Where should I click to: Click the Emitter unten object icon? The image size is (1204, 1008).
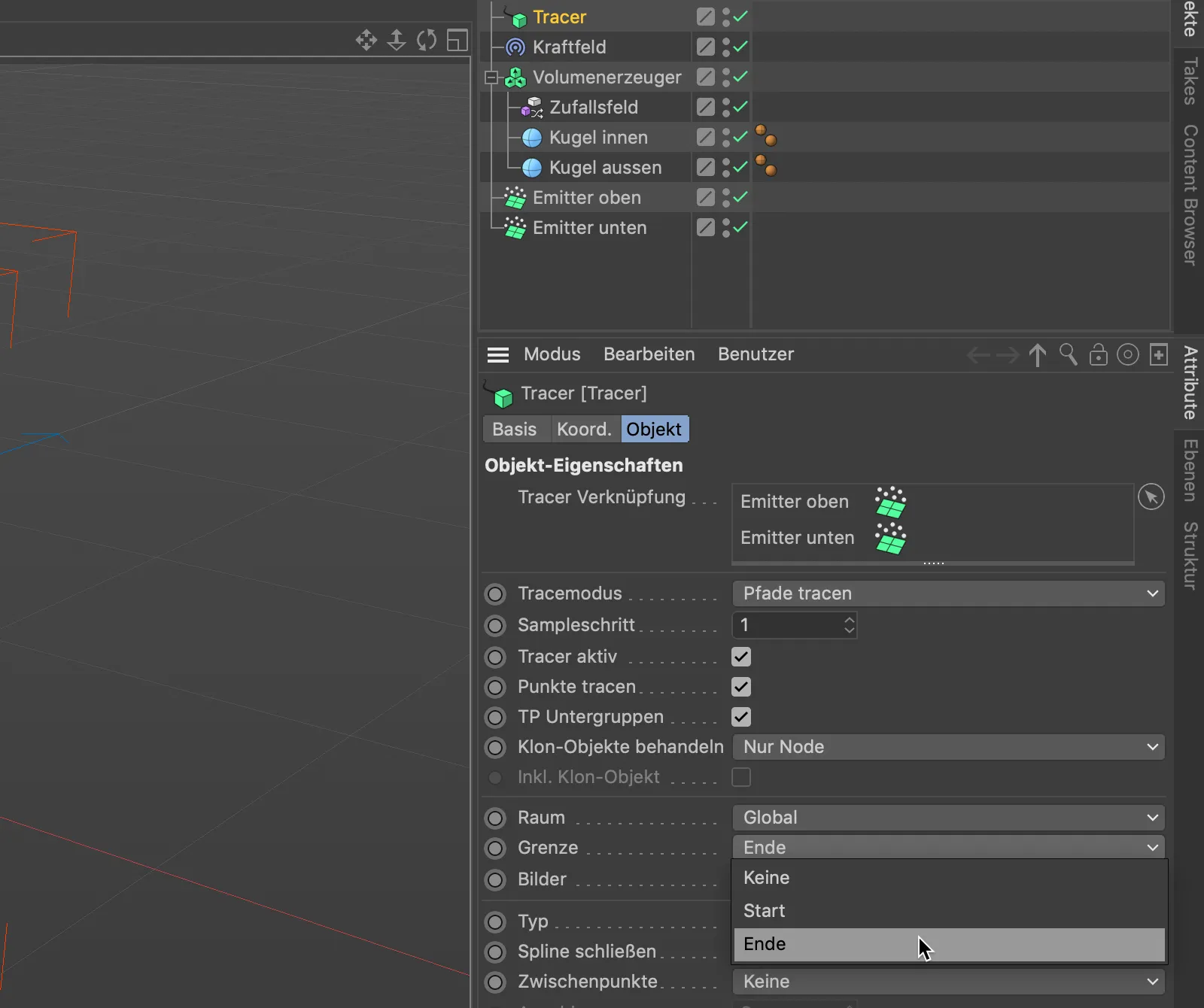515,228
